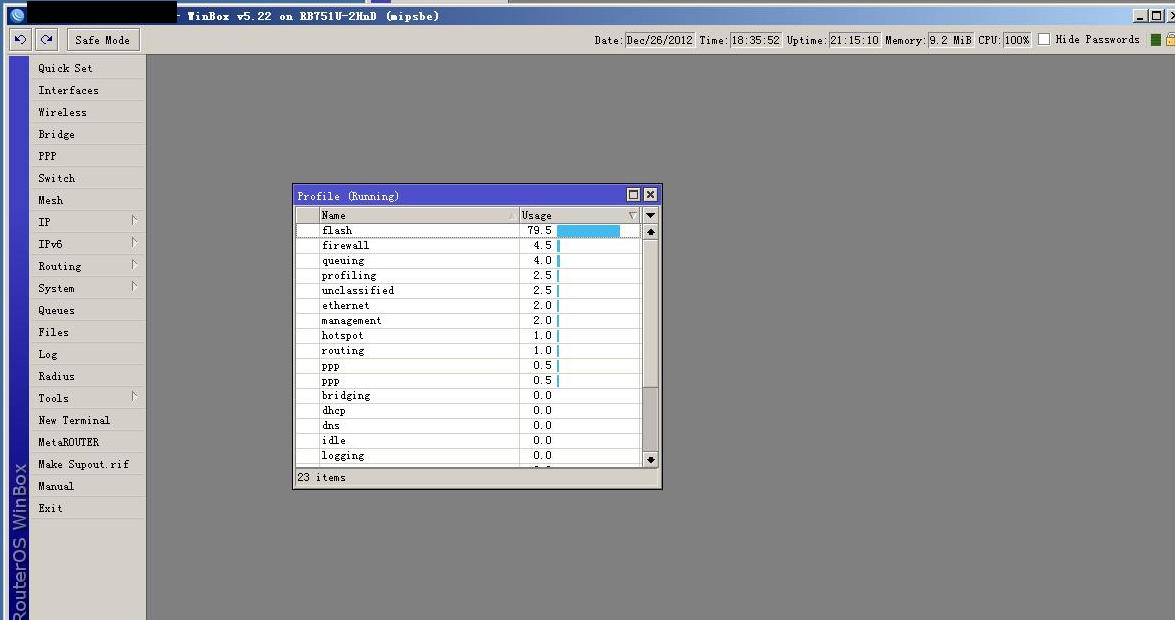Open the Interfaces menu
Viewport: 1175px width, 620px height.
87,90
